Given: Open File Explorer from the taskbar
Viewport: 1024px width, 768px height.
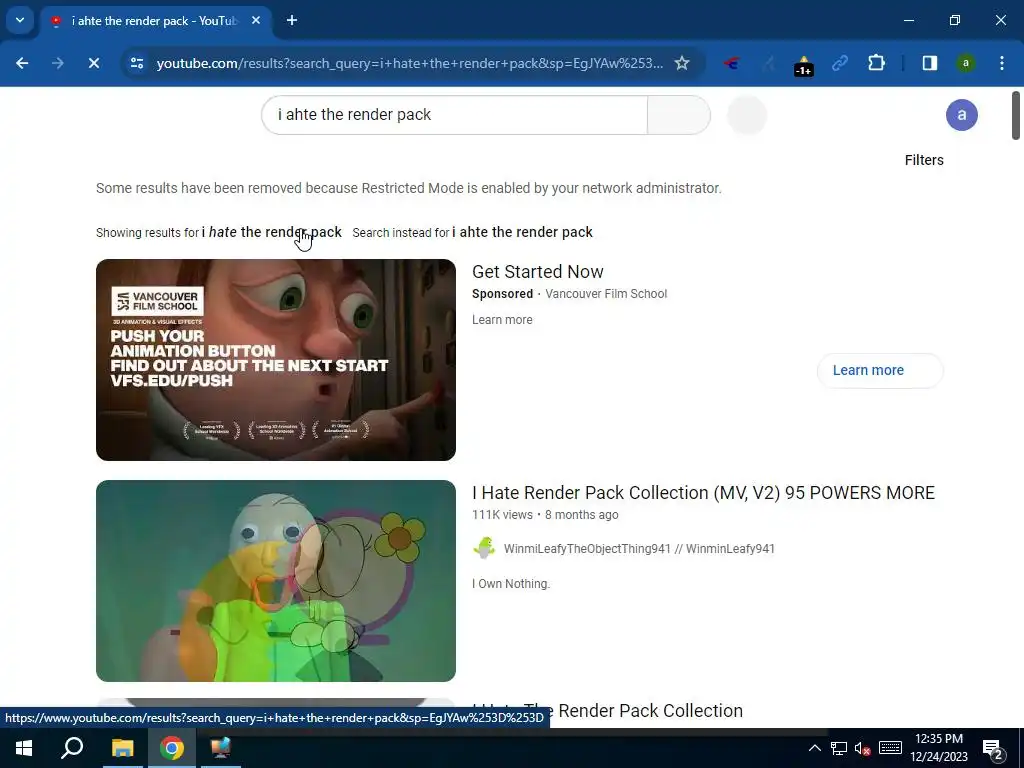Looking at the screenshot, I should point(122,748).
